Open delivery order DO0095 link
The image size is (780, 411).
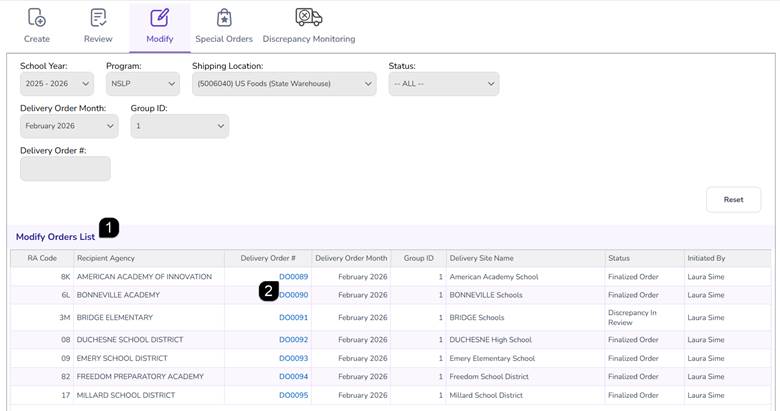pos(293,395)
